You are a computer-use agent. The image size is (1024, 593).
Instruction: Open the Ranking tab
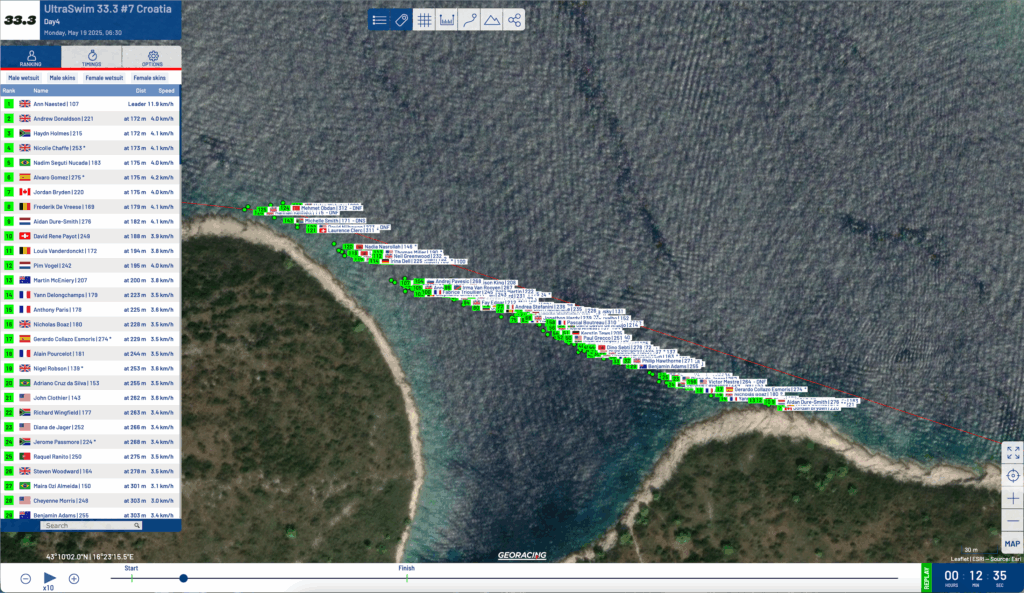coord(31,57)
